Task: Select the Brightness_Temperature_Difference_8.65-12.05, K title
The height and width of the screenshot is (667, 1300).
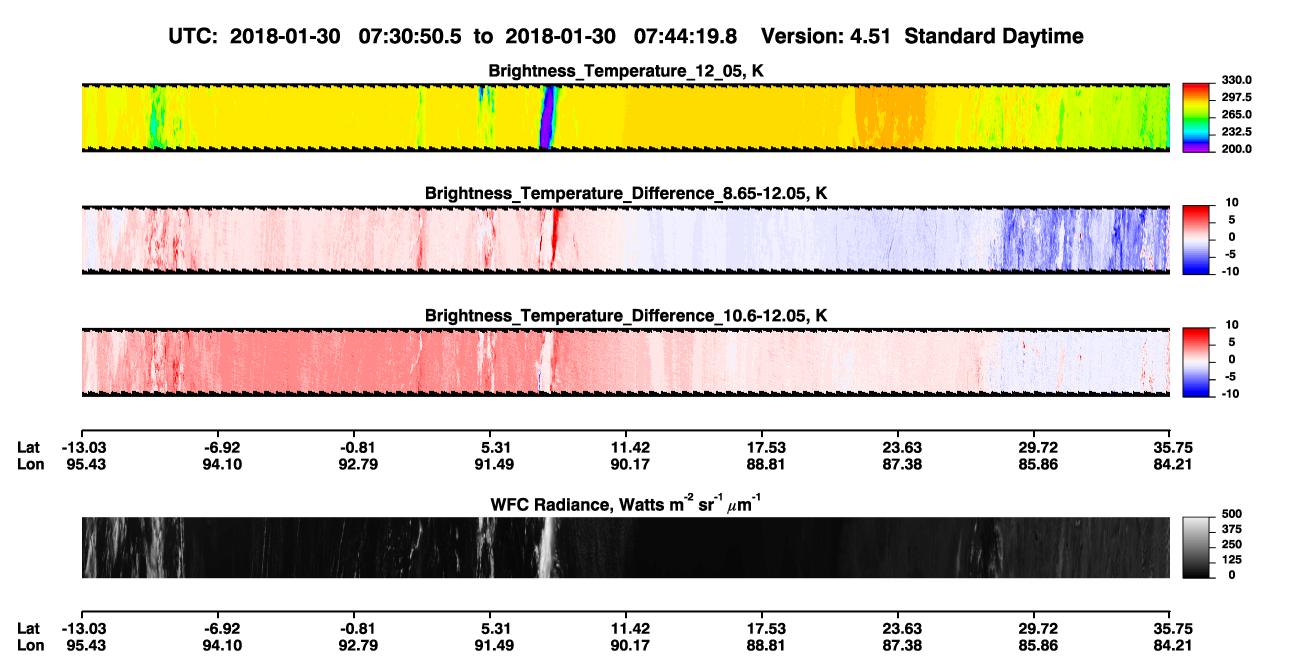Action: tap(626, 193)
